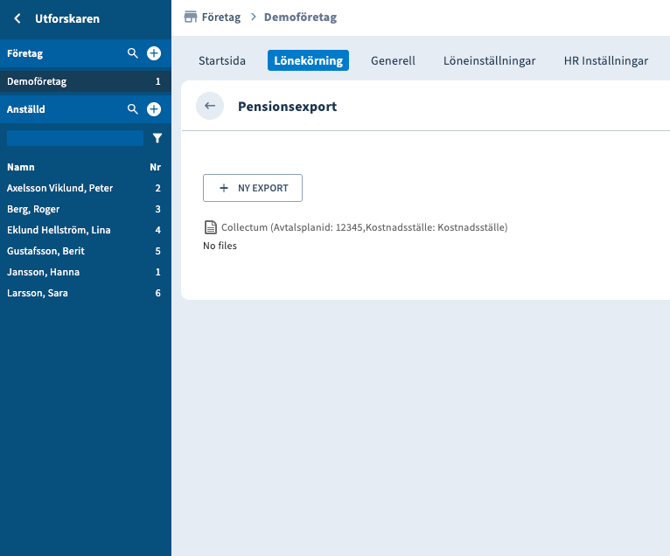The height and width of the screenshot is (556, 670).
Task: Select employee Axelsson Viklund, Peter
Action: [x=60, y=188]
